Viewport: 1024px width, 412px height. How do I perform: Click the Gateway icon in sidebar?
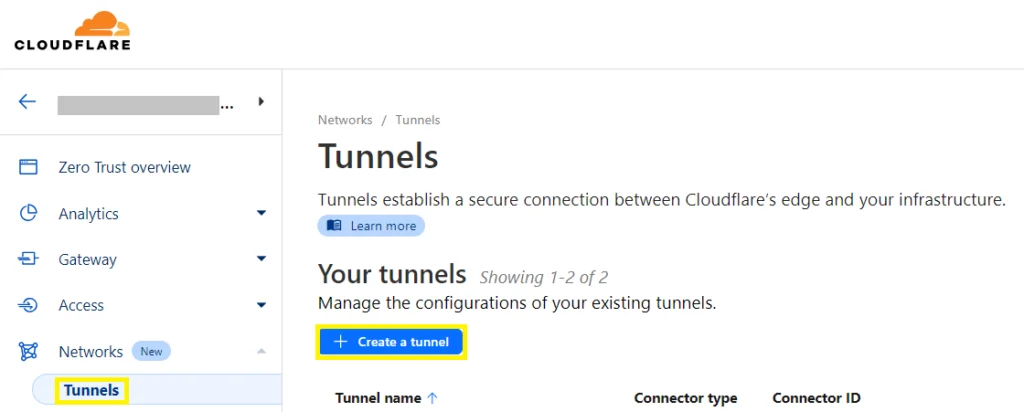tap(28, 259)
